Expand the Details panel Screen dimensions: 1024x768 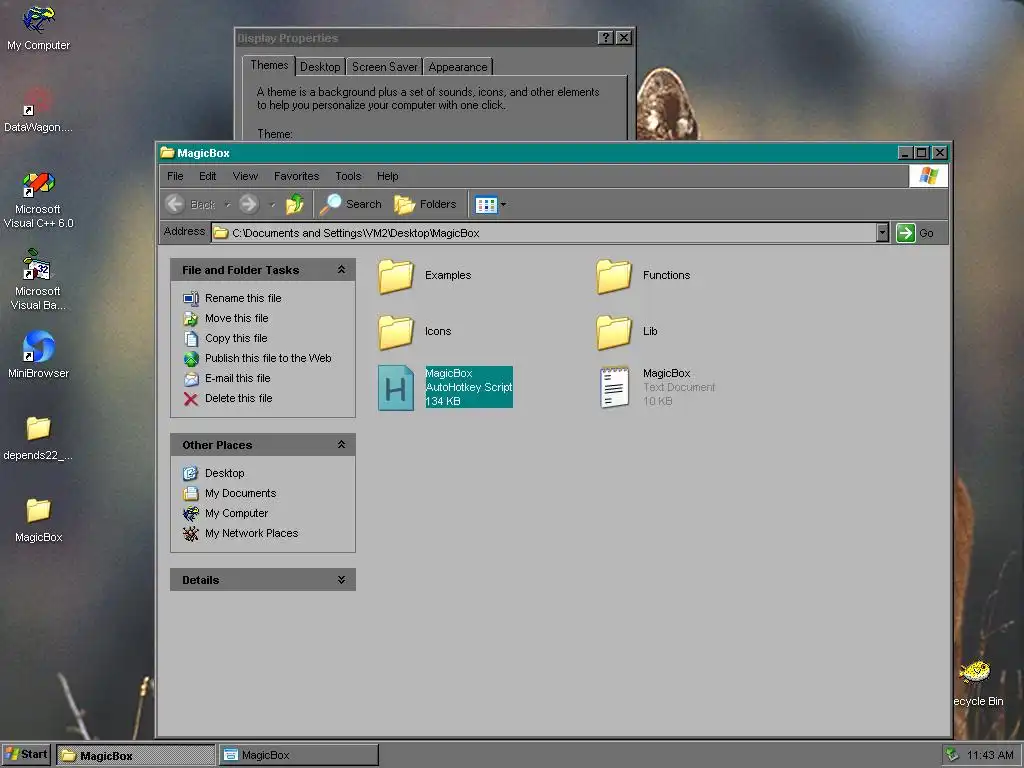tap(341, 580)
